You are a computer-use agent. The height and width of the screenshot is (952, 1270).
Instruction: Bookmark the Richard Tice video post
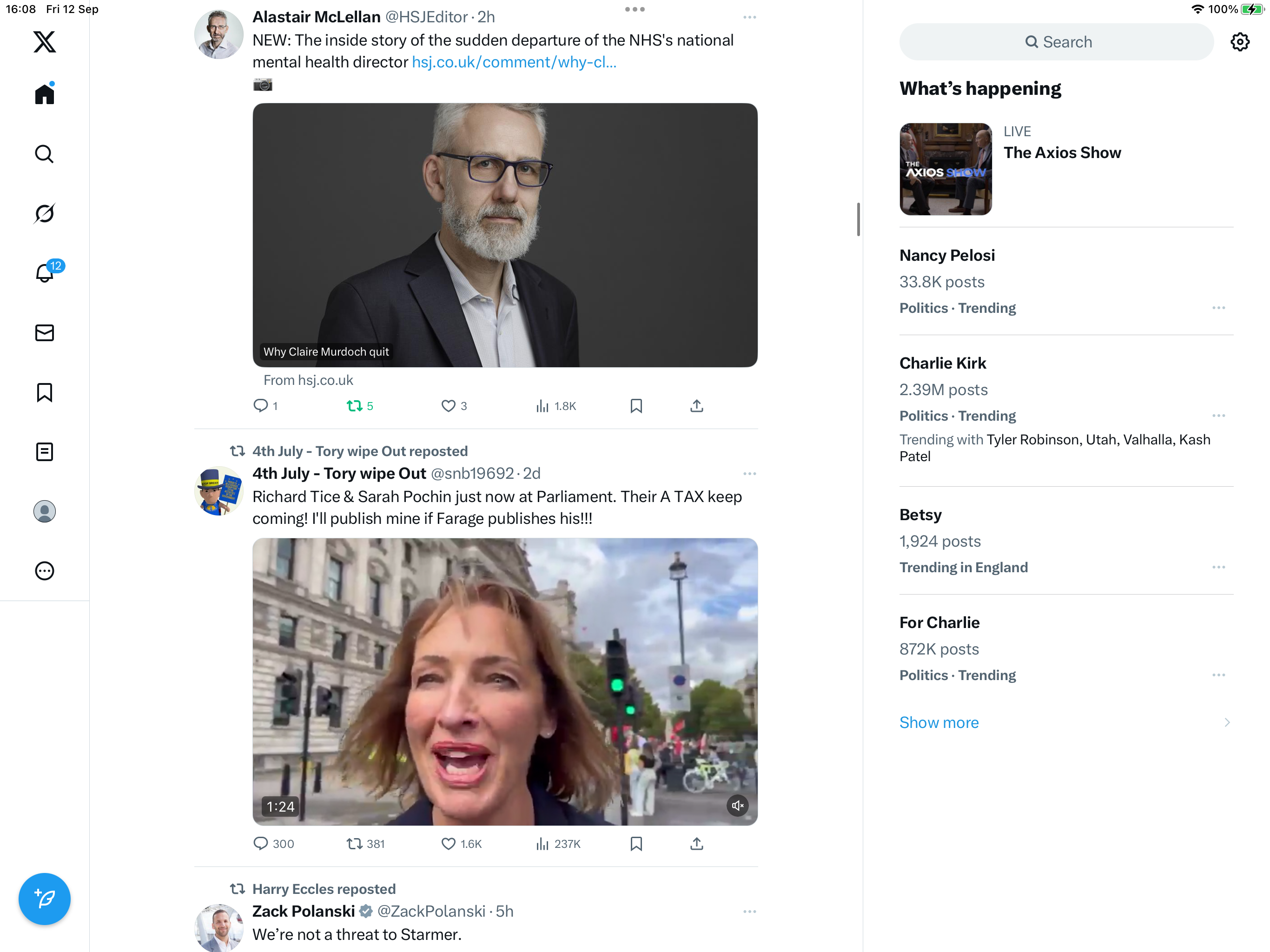click(635, 844)
